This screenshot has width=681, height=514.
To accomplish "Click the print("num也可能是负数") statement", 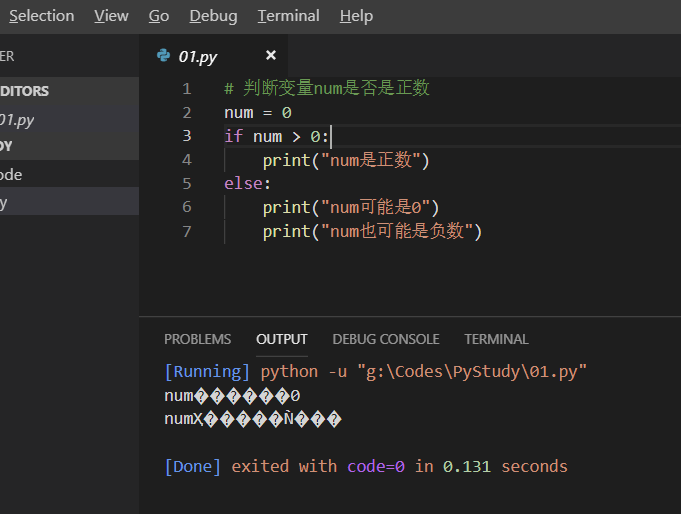I will point(372,231).
